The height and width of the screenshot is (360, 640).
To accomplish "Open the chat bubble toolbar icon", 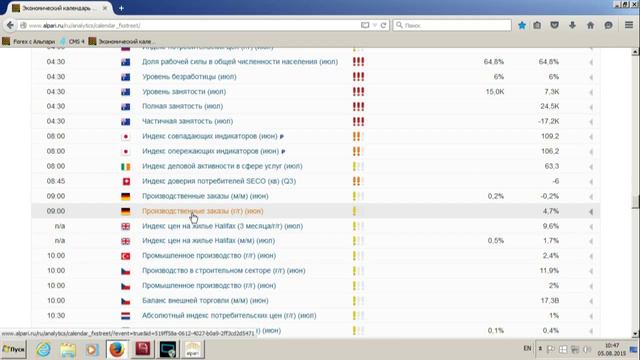I will click(608, 25).
